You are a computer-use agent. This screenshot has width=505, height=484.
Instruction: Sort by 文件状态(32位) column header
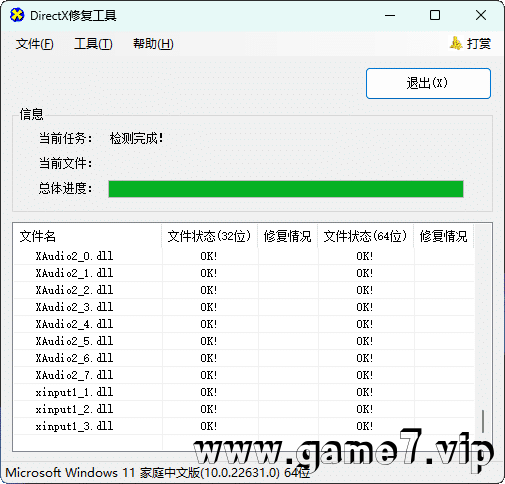click(x=209, y=236)
